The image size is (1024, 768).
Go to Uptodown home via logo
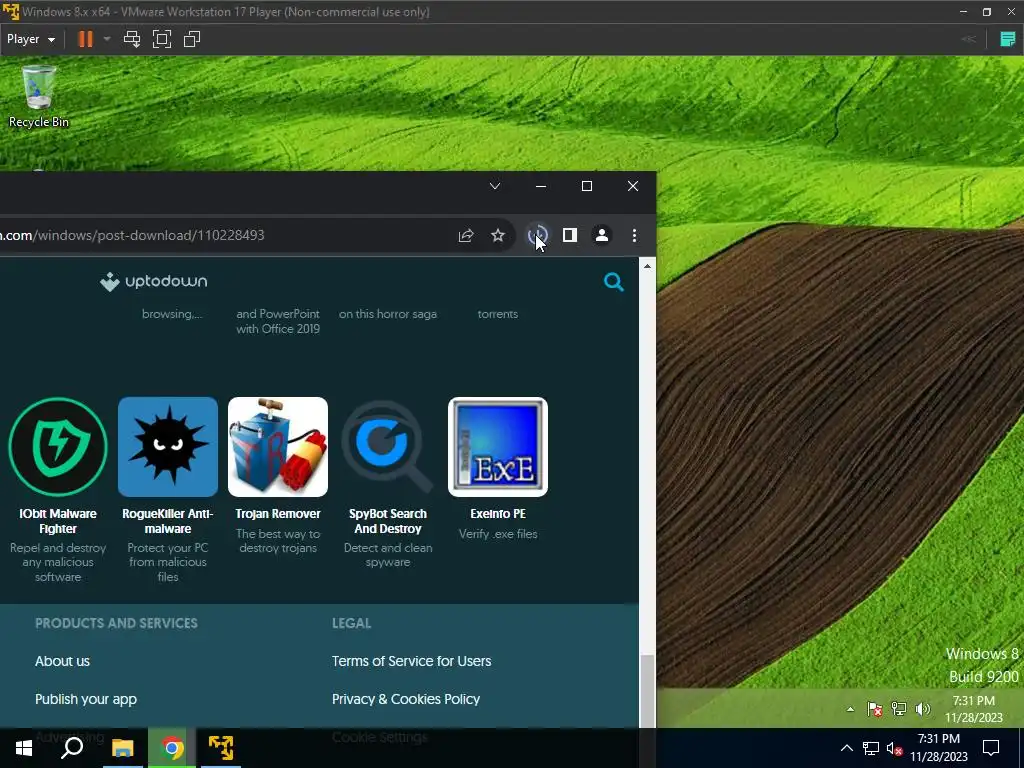[153, 281]
